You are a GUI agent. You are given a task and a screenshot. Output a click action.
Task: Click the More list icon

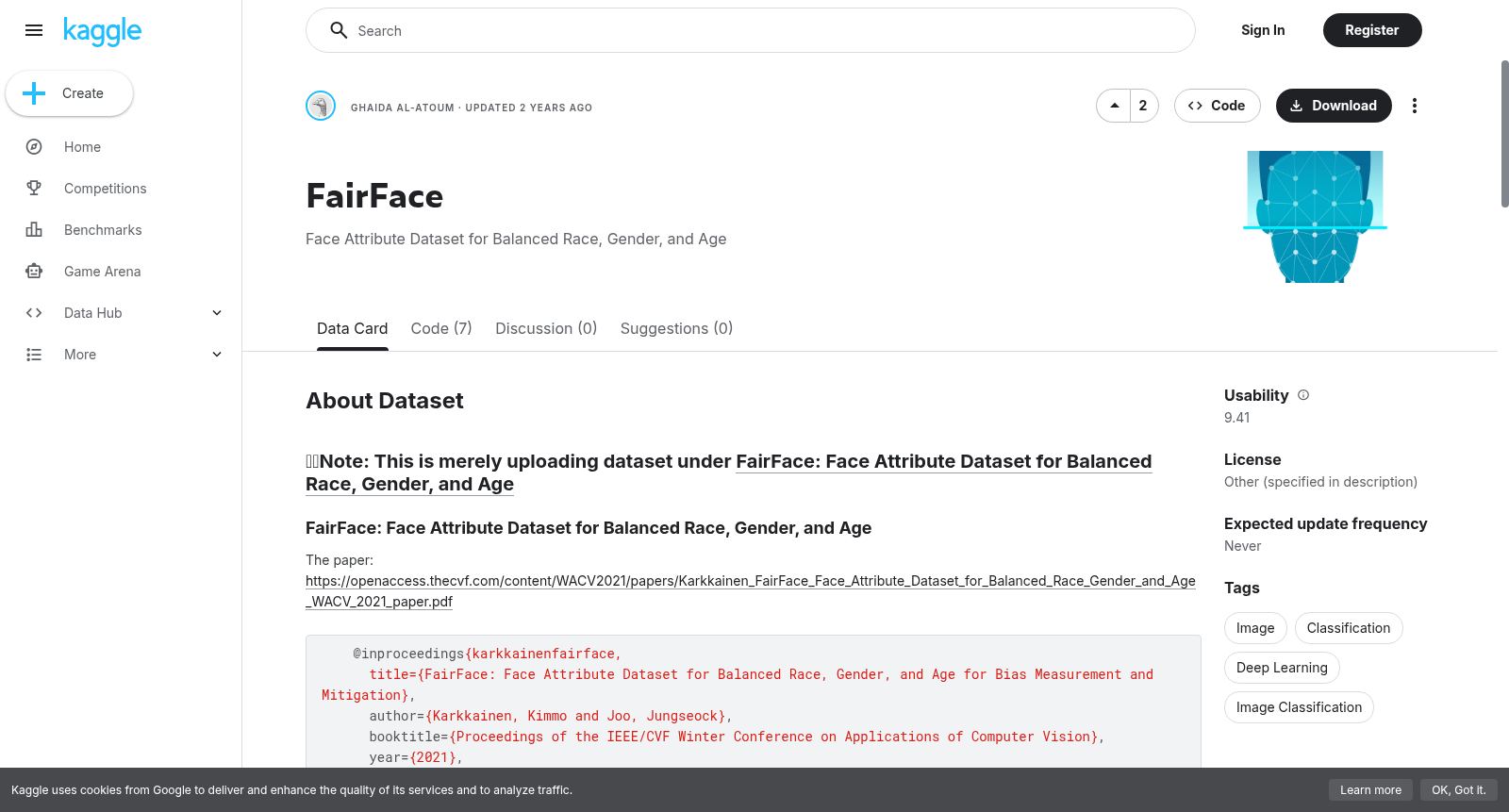coord(34,355)
